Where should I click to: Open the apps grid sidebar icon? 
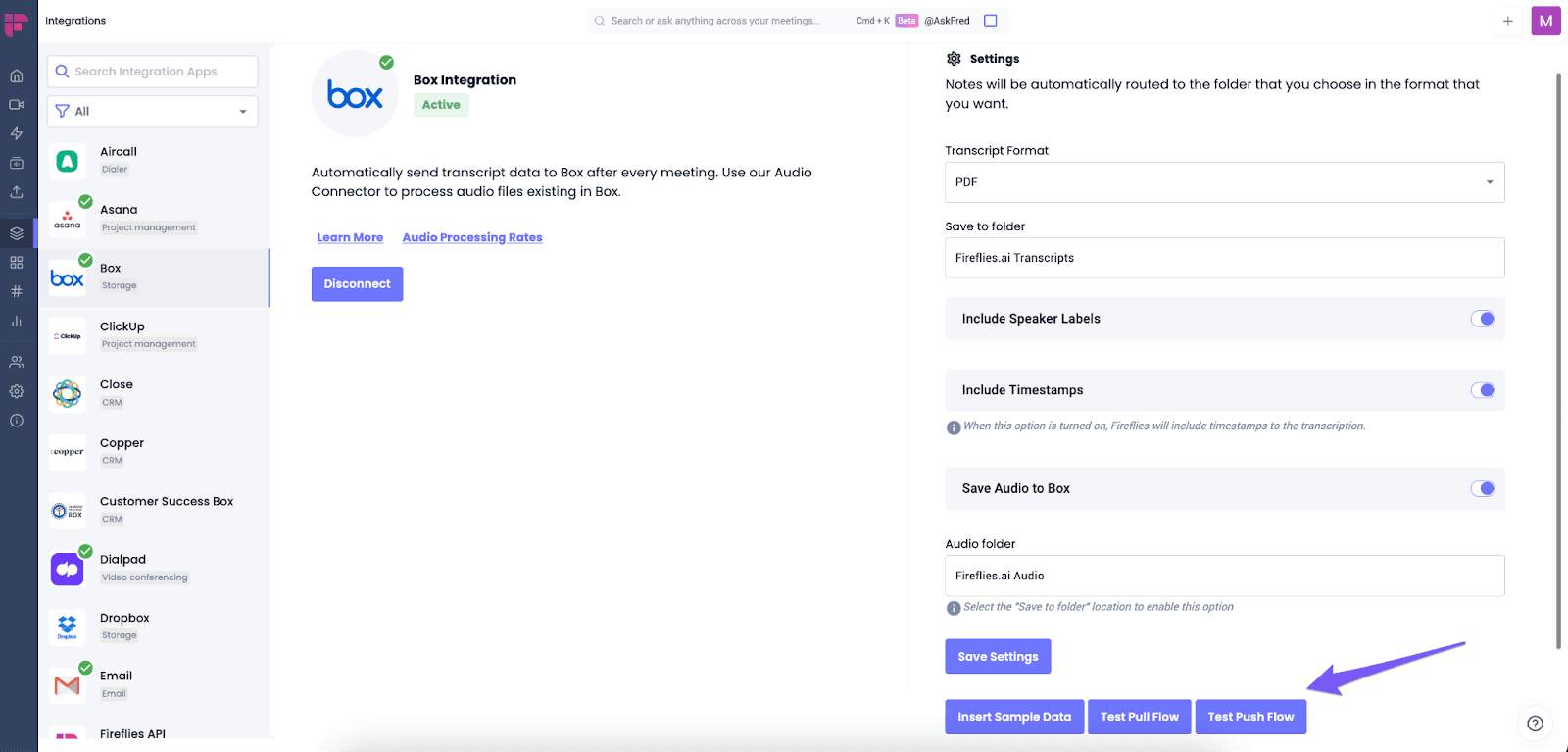tap(17, 263)
